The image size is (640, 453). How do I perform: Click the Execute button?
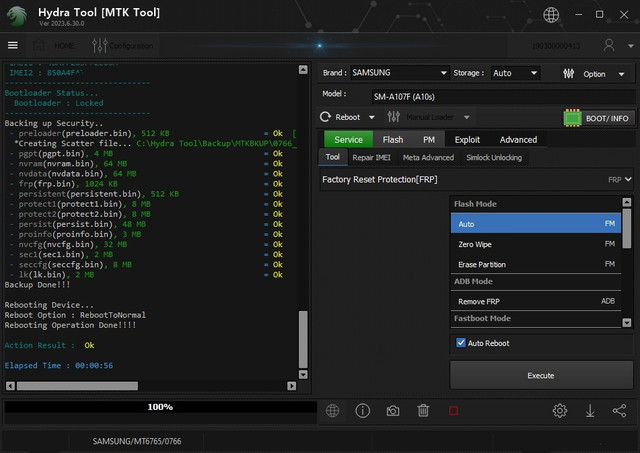pos(541,375)
